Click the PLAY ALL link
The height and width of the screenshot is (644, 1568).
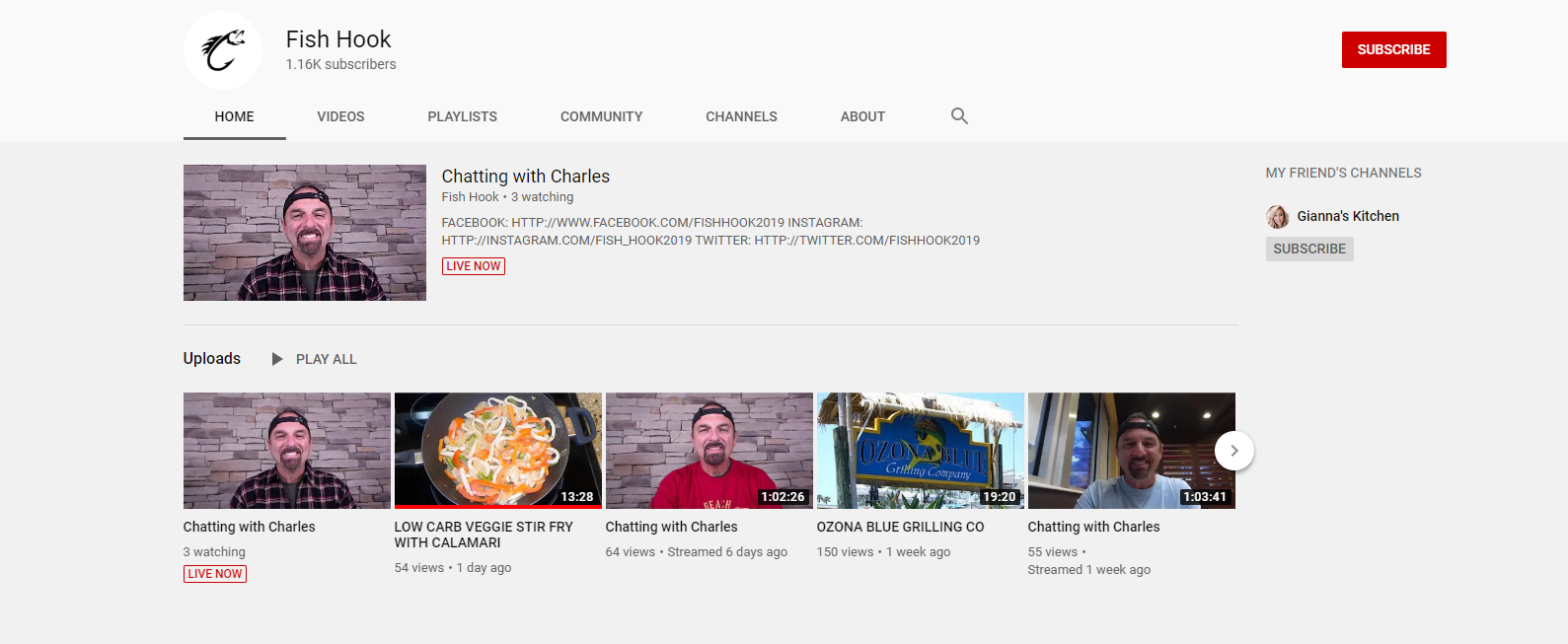(327, 359)
